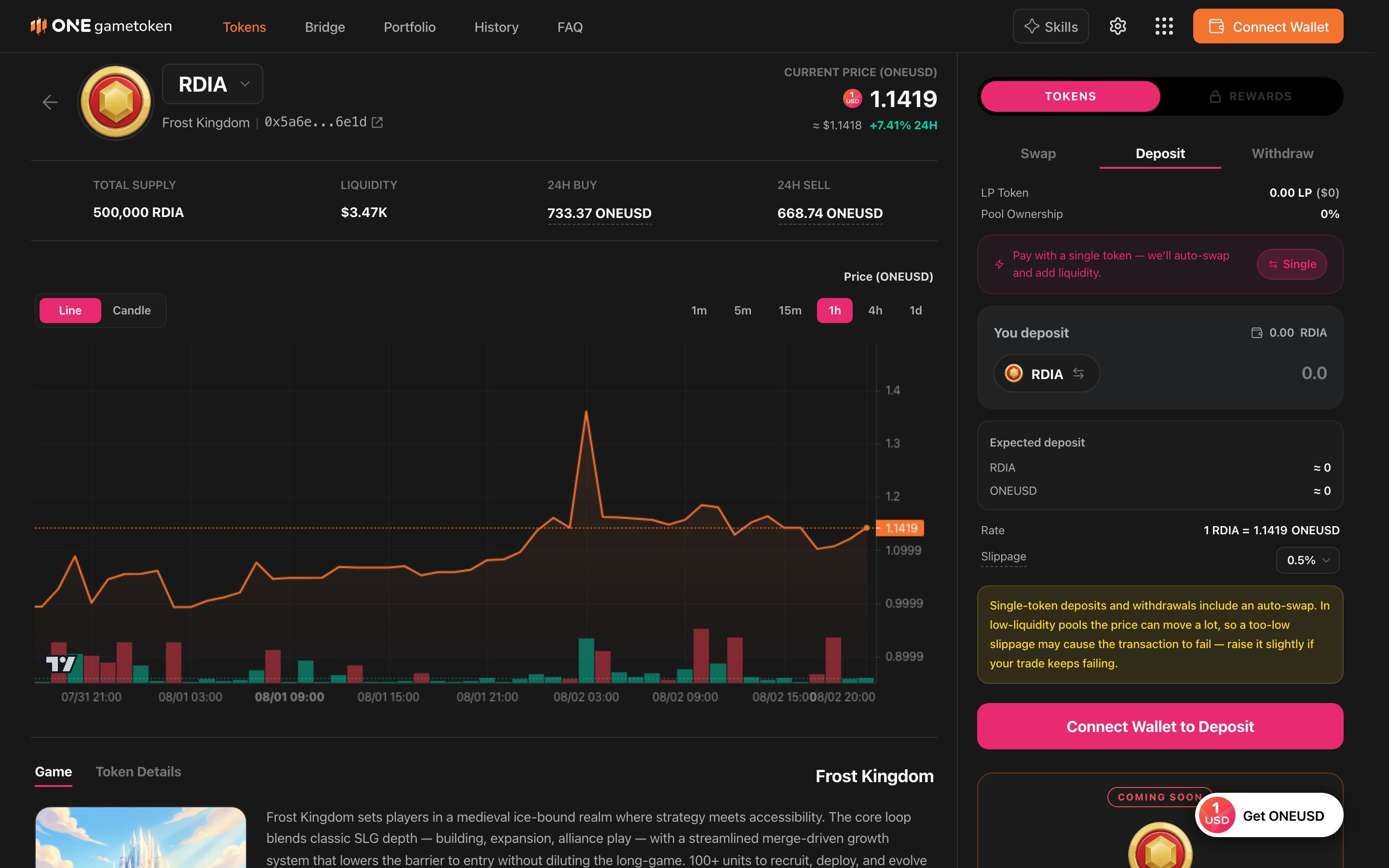
Task: Click the 500,000 RDIA total supply value
Action: [138, 212]
